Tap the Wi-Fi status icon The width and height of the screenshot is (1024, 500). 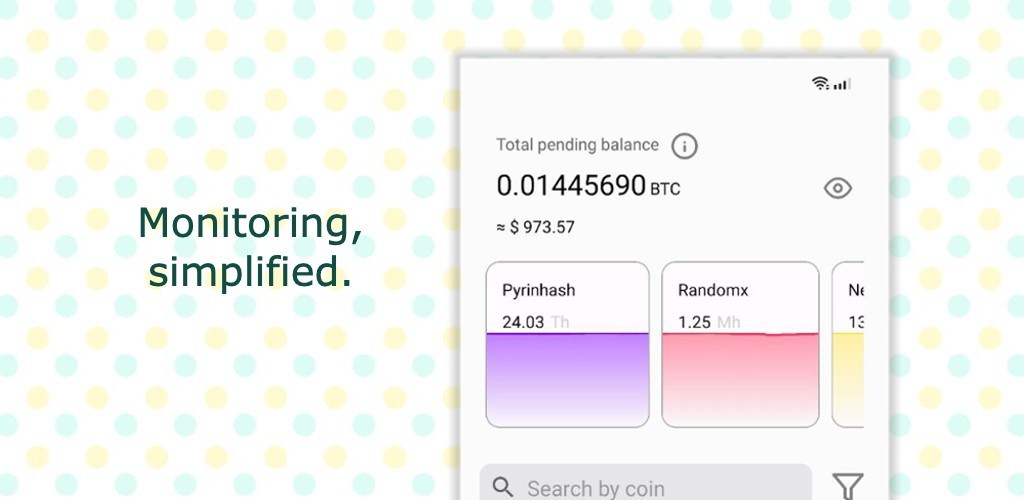pyautogui.click(x=820, y=83)
